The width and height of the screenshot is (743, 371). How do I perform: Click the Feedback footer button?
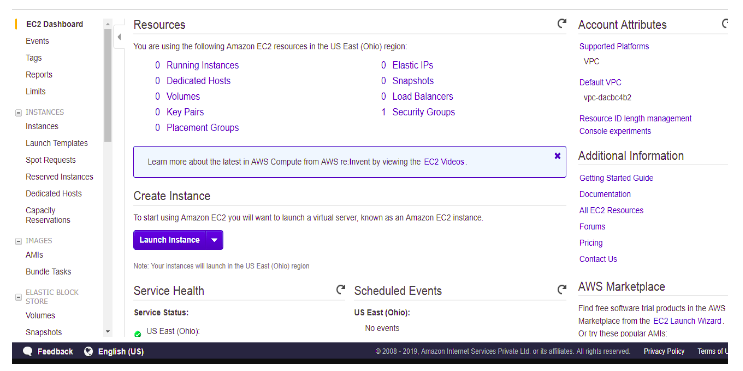tap(48, 351)
